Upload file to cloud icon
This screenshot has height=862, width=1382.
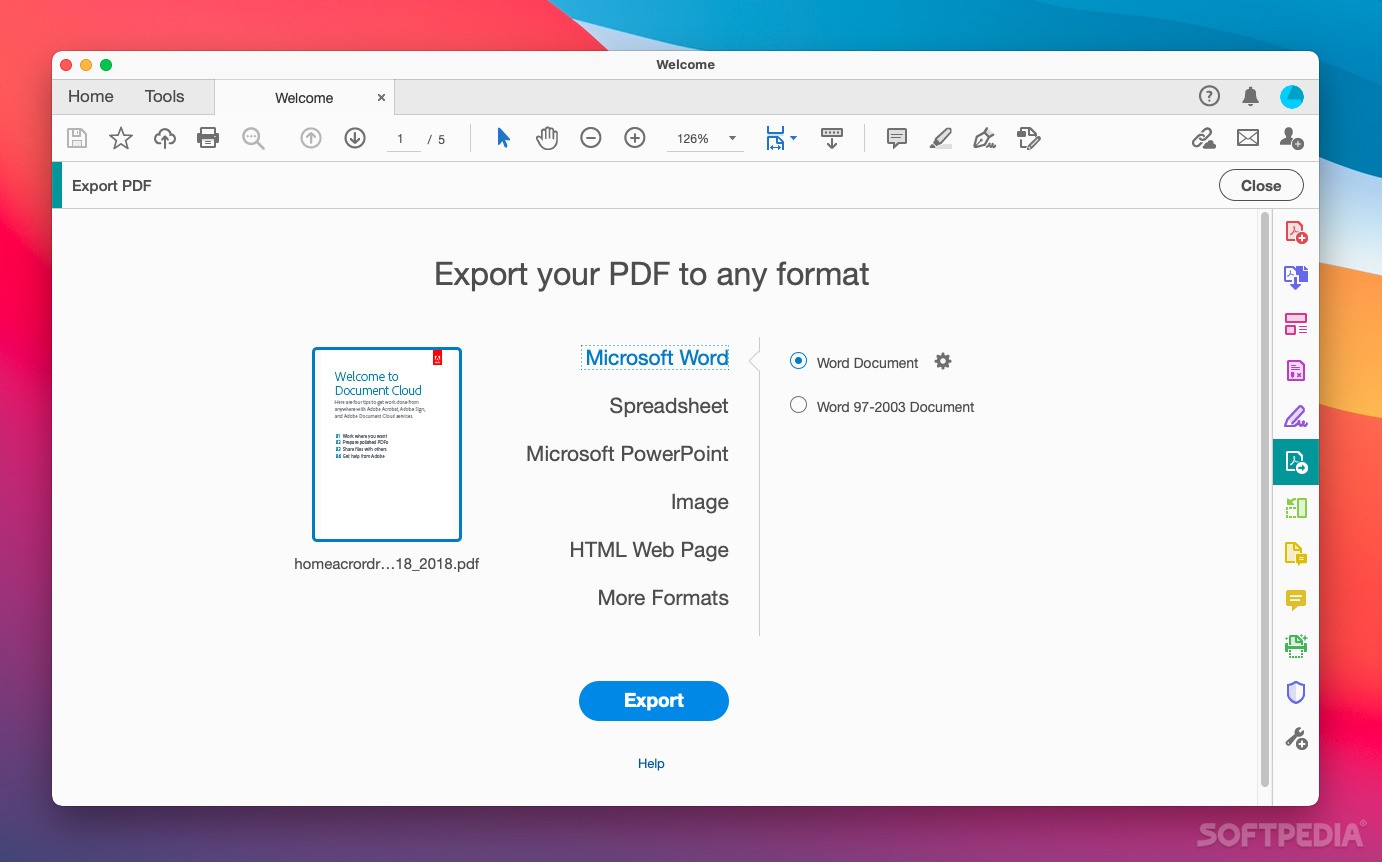(165, 138)
